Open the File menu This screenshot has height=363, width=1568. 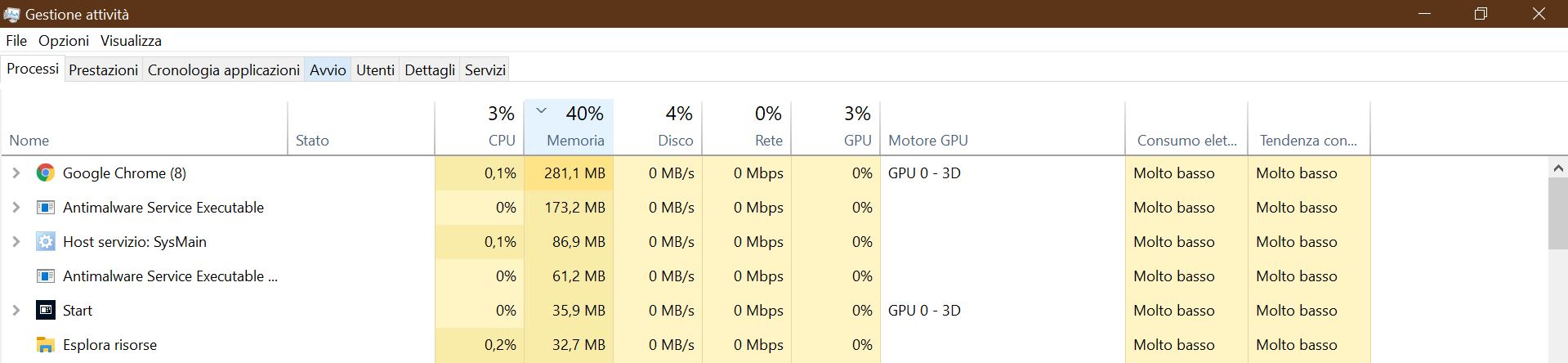[16, 40]
